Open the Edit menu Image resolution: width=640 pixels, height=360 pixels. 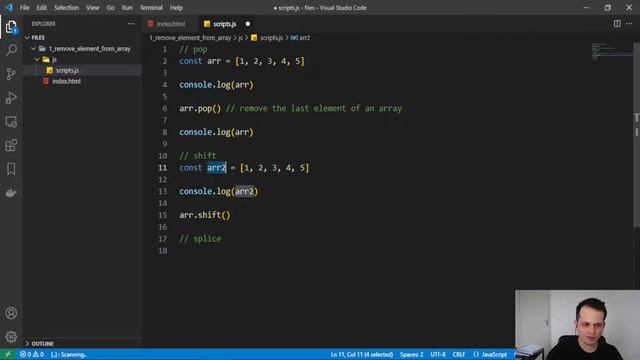pyautogui.click(x=41, y=8)
